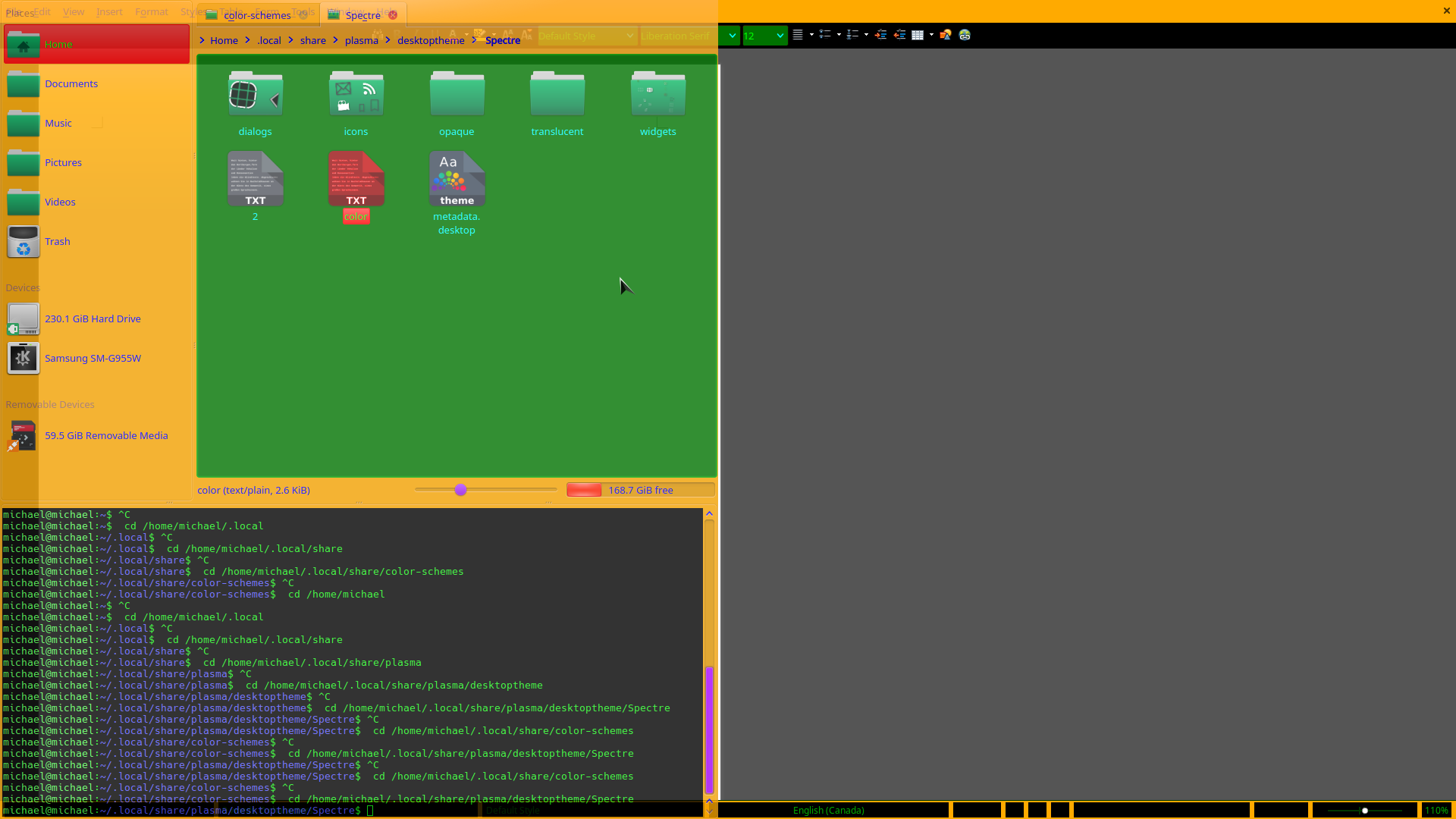Click the terminal command prompt line
This screenshot has height=819, width=1456.
tap(352, 810)
